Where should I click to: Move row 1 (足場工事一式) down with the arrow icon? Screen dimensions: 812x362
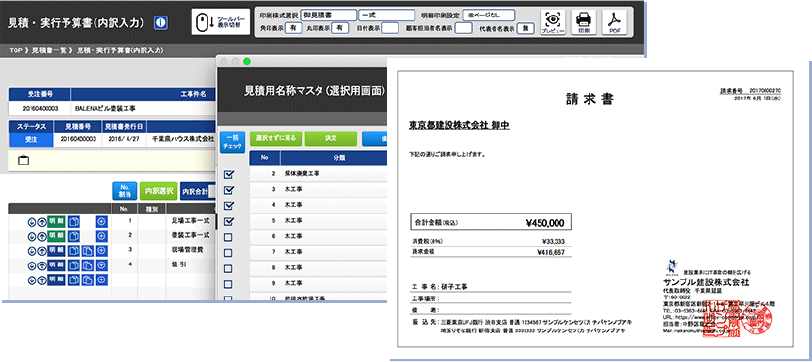point(32,221)
